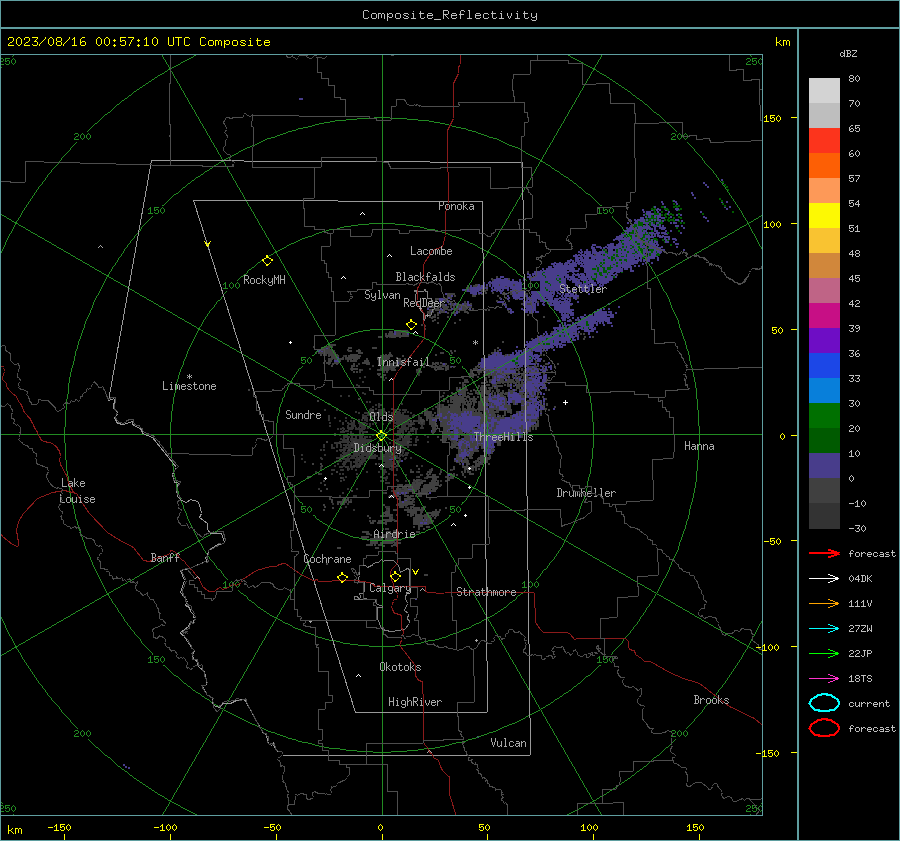900x841 pixels.
Task: Click the magenta 18TS arrow icon
Action: 824,679
